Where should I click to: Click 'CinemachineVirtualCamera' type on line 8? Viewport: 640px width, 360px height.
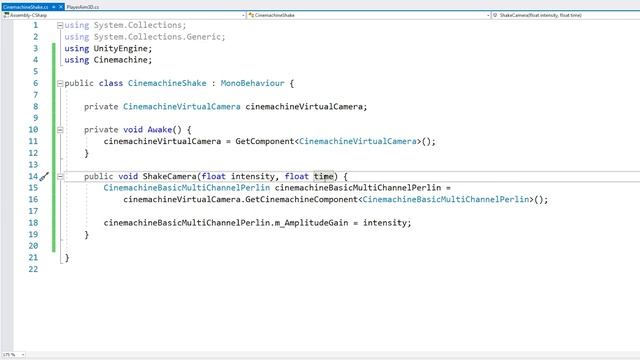(x=182, y=107)
